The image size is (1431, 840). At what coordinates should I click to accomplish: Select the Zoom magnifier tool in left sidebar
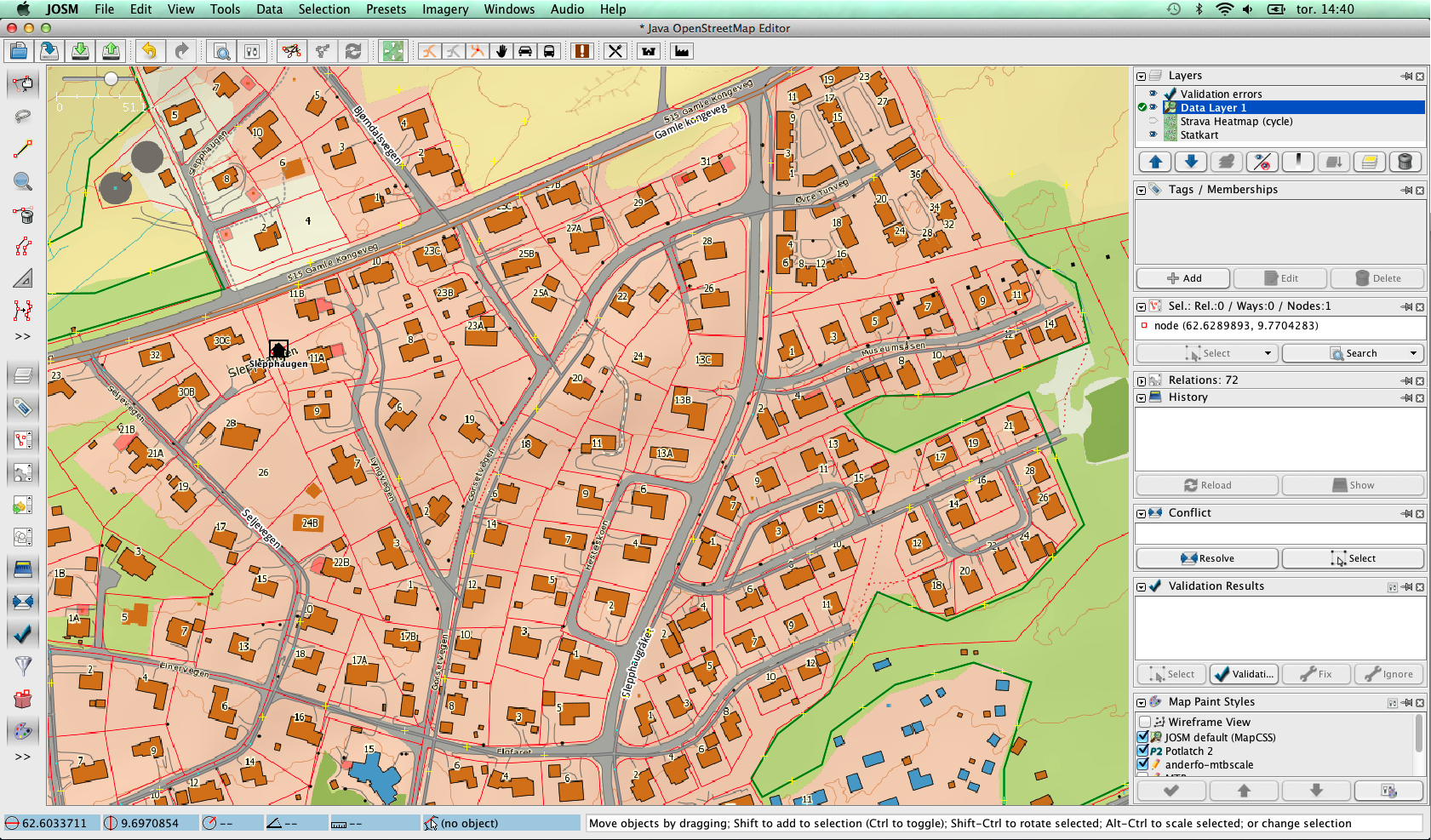[x=23, y=181]
